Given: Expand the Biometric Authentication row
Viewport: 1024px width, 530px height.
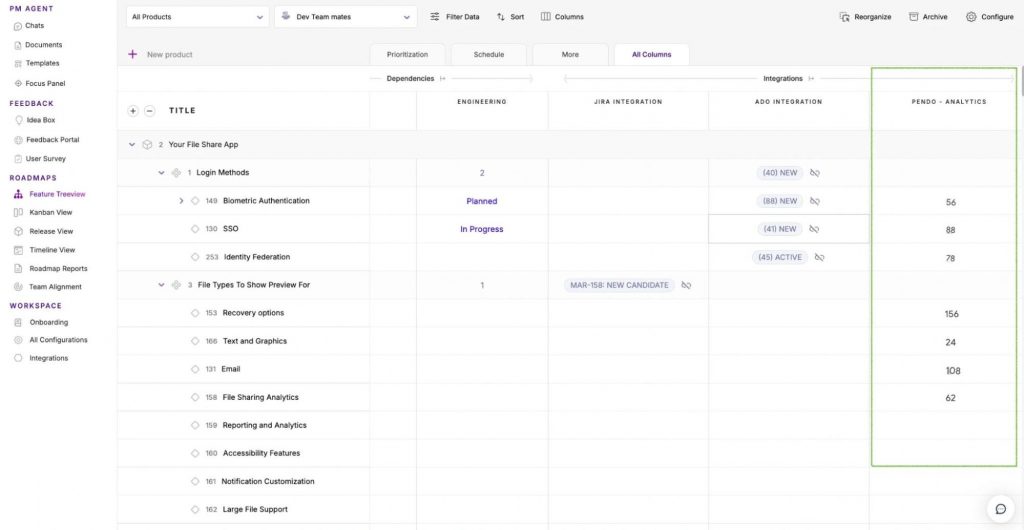Looking at the screenshot, I should click(x=181, y=201).
